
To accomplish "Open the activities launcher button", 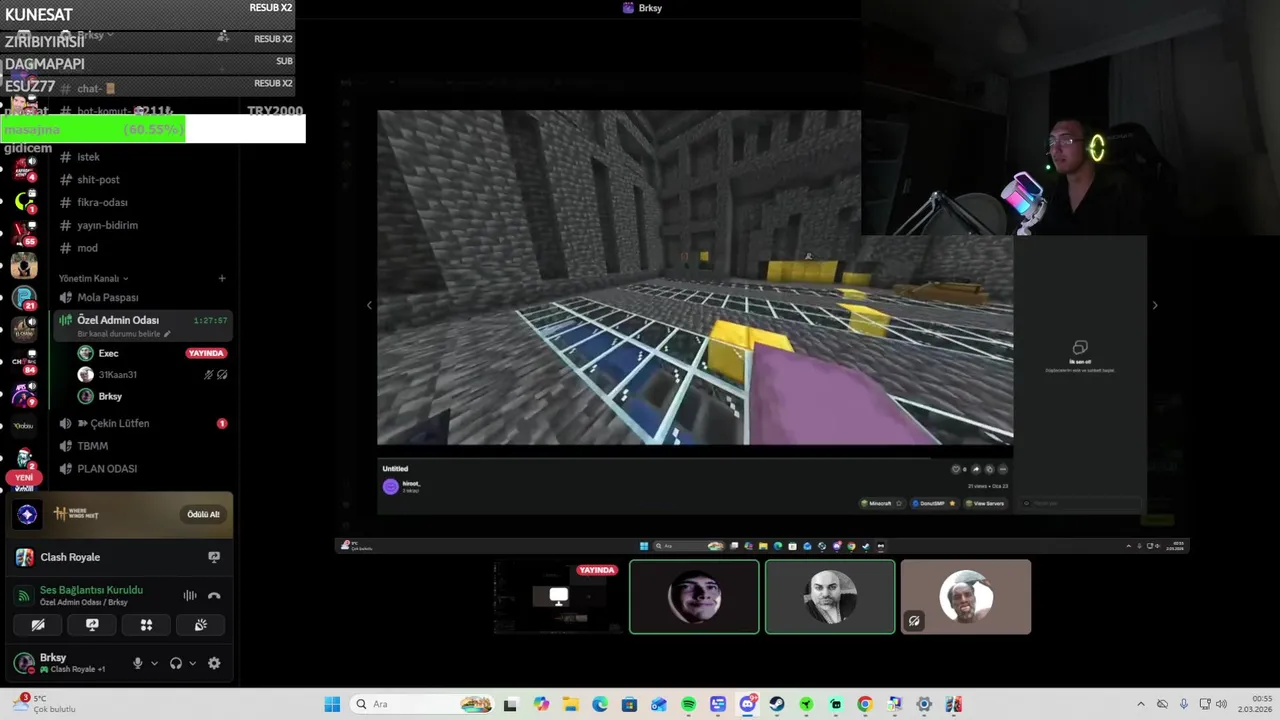I will pyautogui.click(x=146, y=625).
